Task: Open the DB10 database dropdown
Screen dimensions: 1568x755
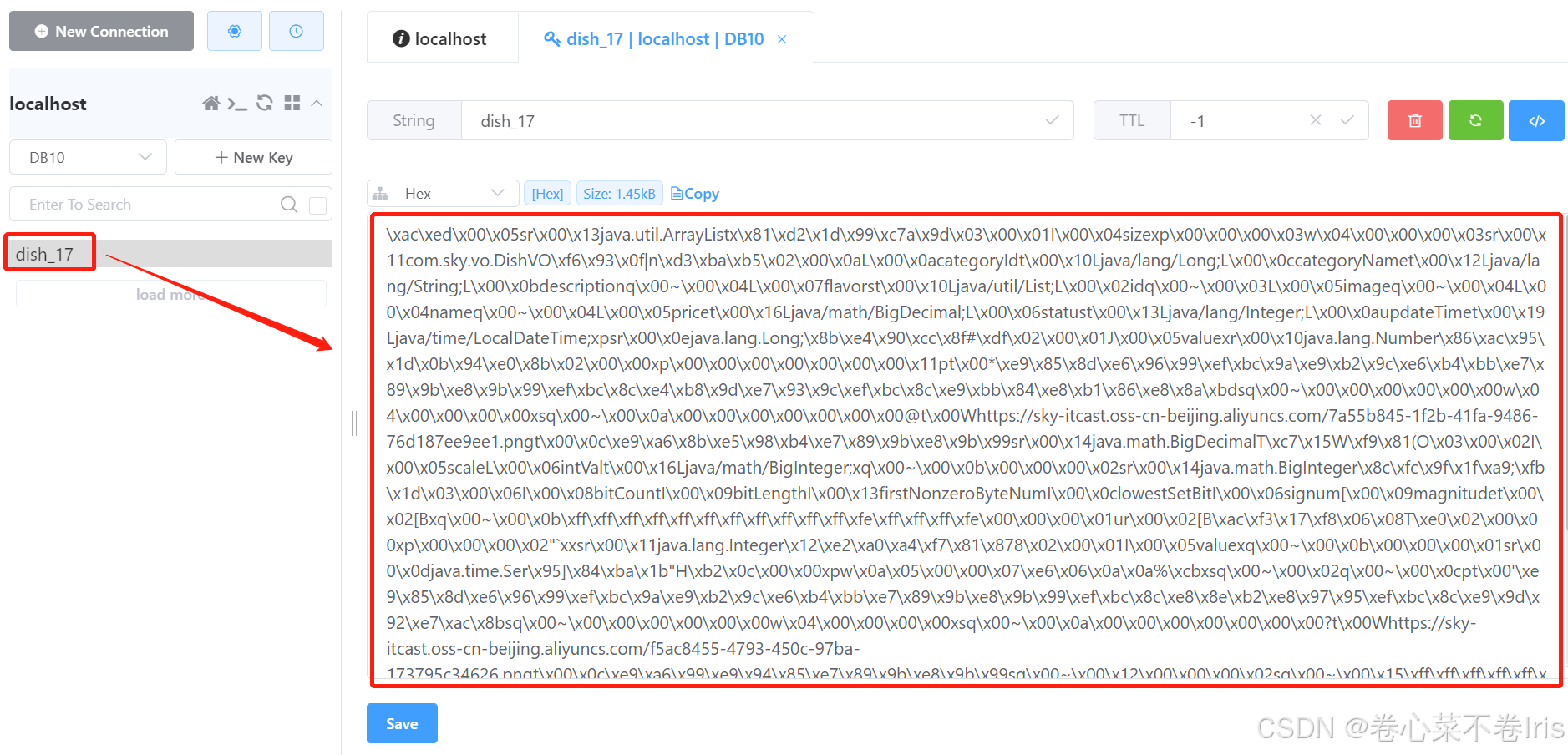Action: pyautogui.click(x=88, y=157)
